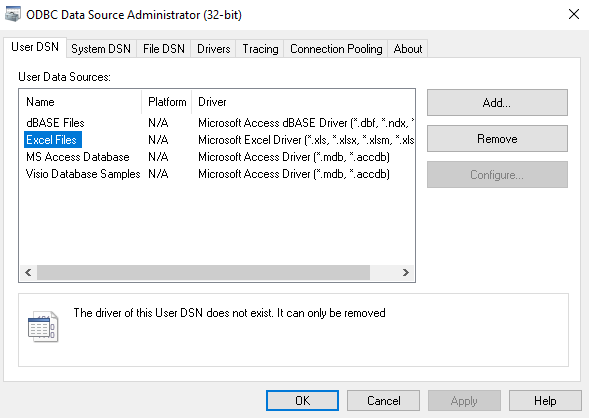Select the dBASE Files data source
Image resolution: width=589 pixels, height=418 pixels.
click(55, 123)
